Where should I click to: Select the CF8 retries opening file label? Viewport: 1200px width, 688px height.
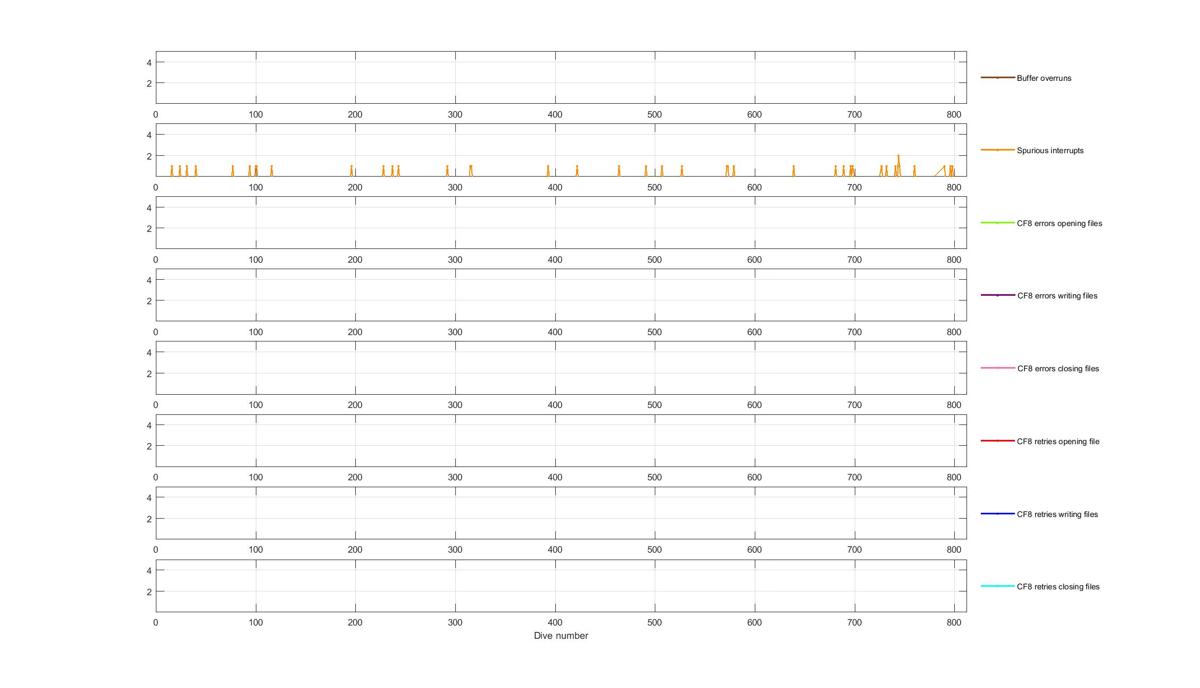coord(1058,442)
